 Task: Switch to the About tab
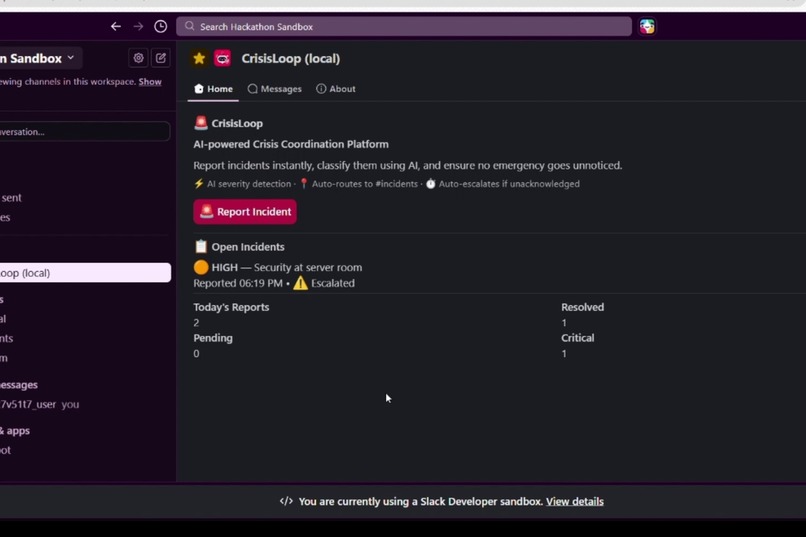pos(336,89)
